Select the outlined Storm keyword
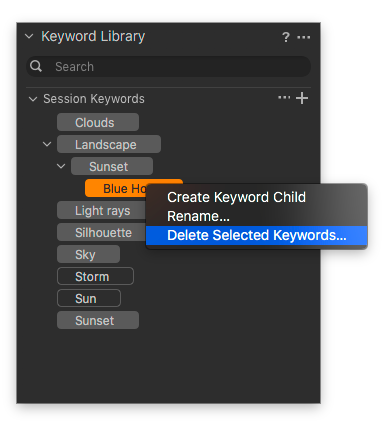384x439 pixels. coord(95,276)
